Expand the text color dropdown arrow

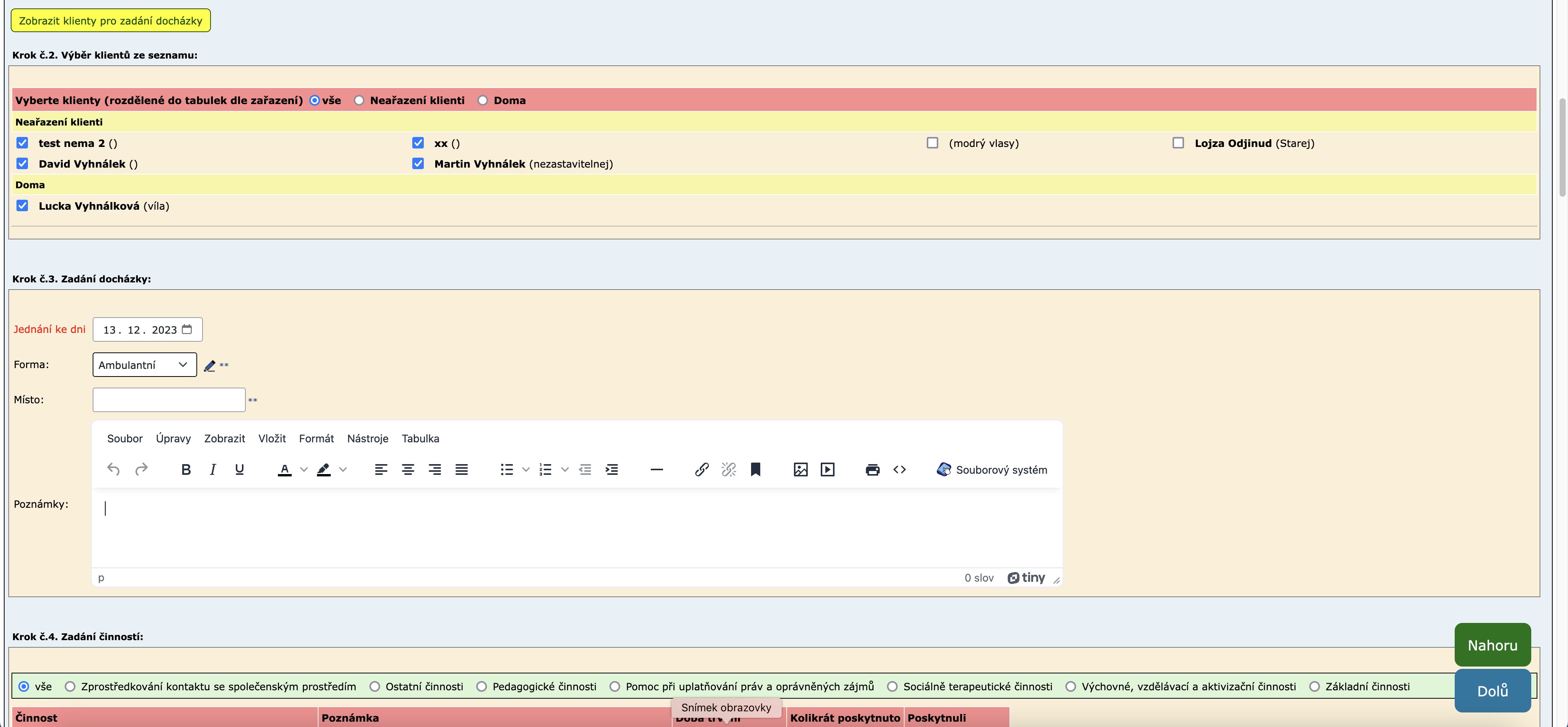[304, 469]
